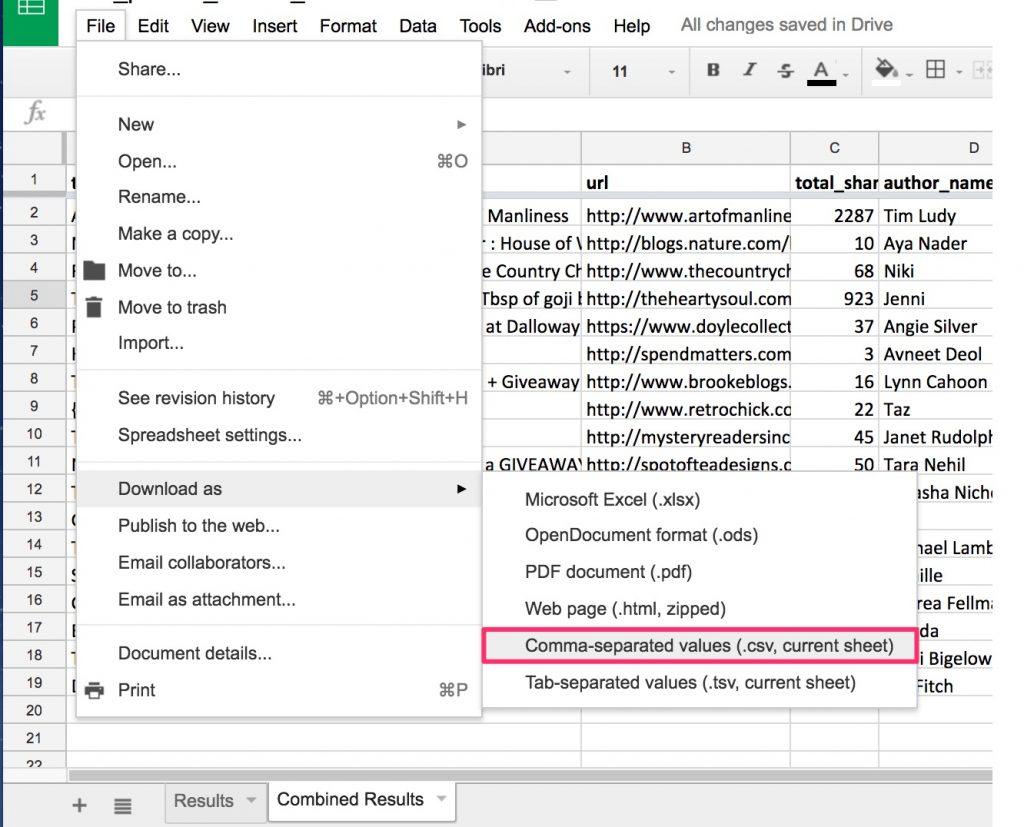Toggle bold formatting
Image resolution: width=1024 pixels, height=827 pixels.
click(x=712, y=70)
